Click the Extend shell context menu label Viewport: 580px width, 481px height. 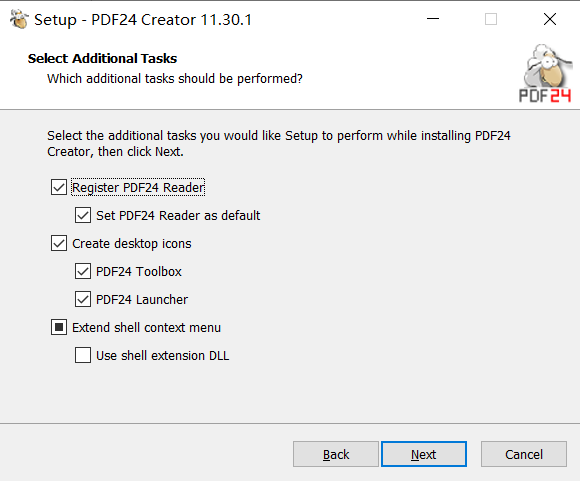(146, 327)
